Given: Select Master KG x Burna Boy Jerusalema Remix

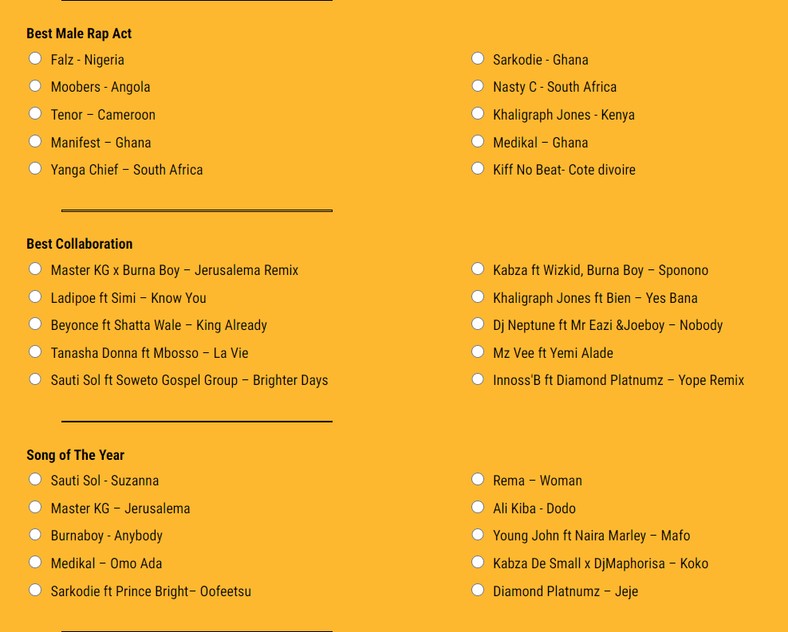Looking at the screenshot, I should [x=35, y=269].
